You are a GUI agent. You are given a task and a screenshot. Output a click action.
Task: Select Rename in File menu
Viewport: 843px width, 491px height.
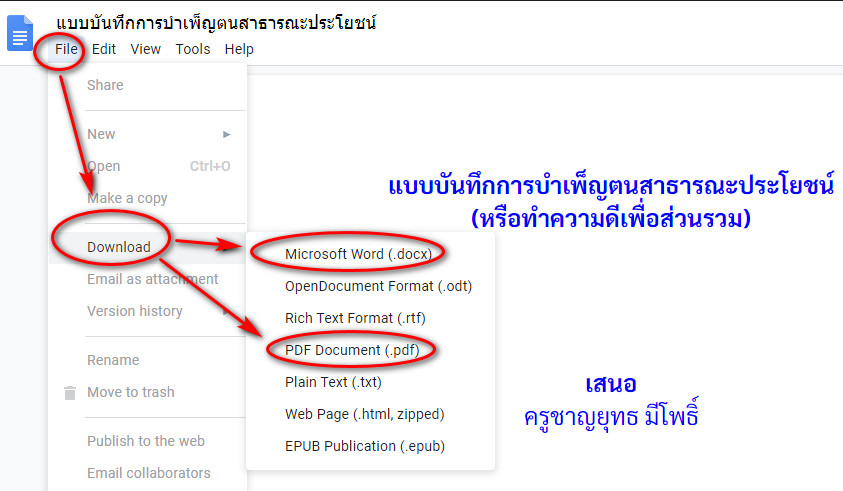(113, 360)
